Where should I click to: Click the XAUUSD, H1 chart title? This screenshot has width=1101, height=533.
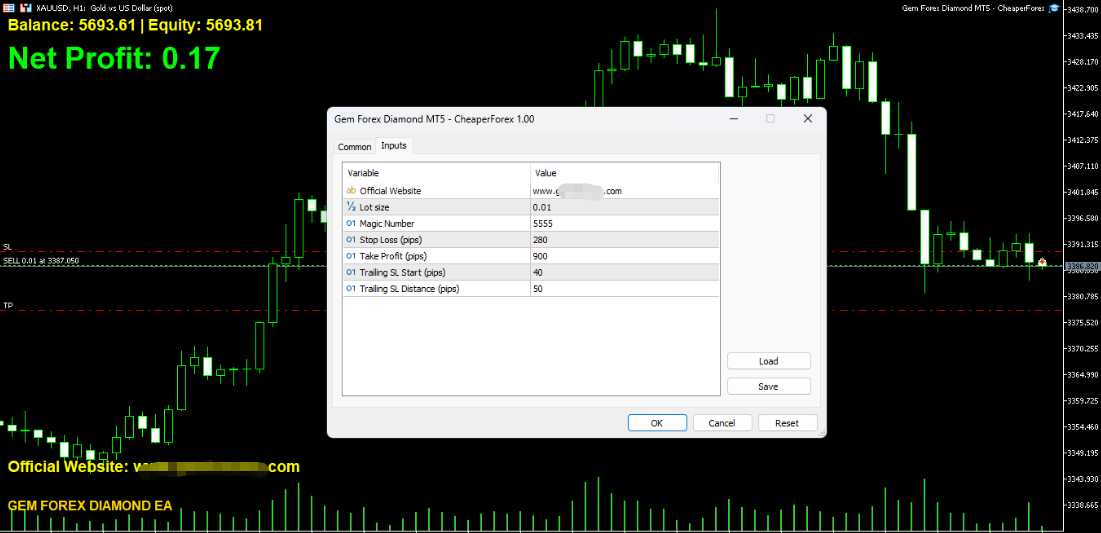105,7
